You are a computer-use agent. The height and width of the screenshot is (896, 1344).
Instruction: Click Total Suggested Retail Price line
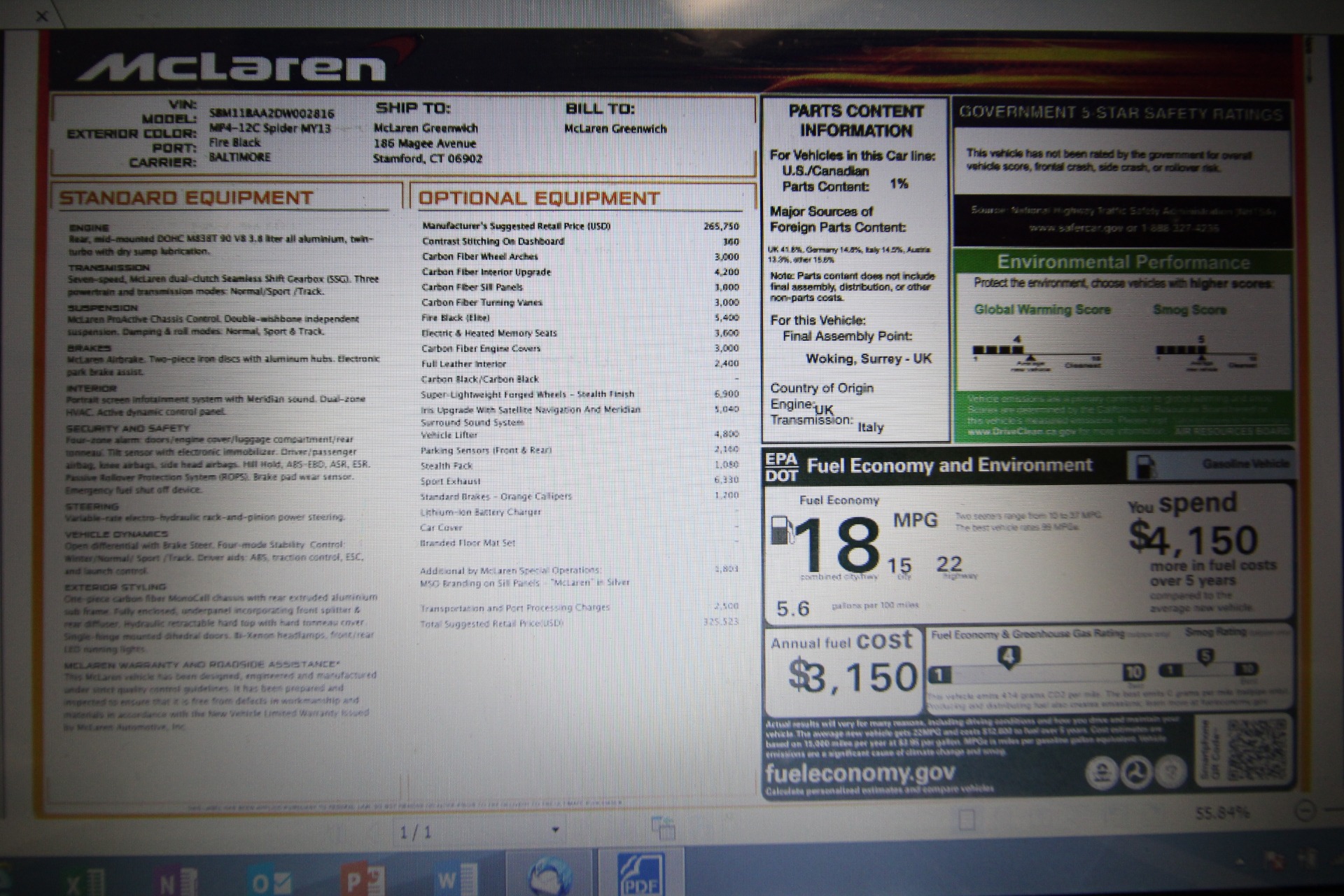580,623
